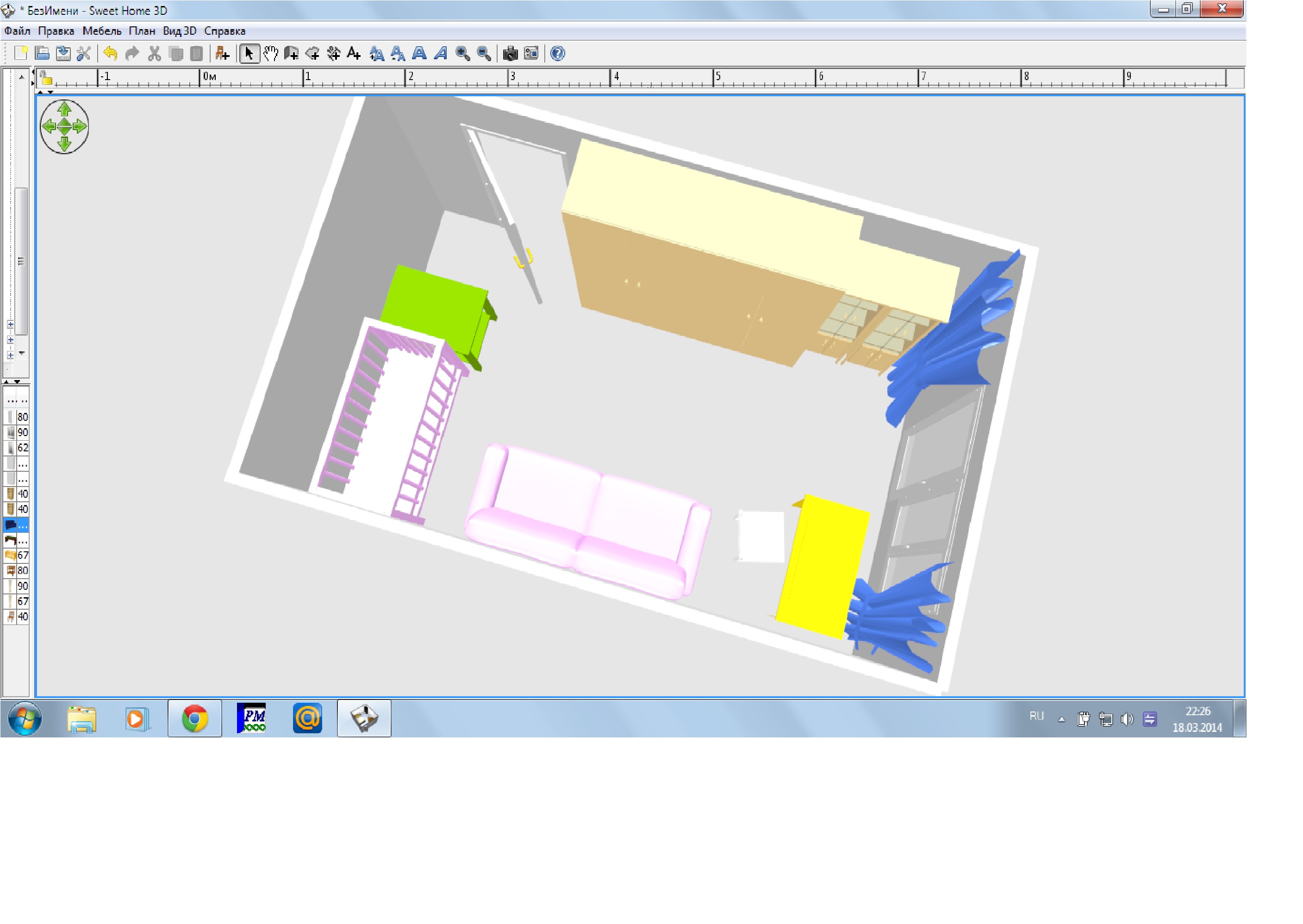Open help with the question mark icon
This screenshot has width=1303, height=924.
click(558, 54)
